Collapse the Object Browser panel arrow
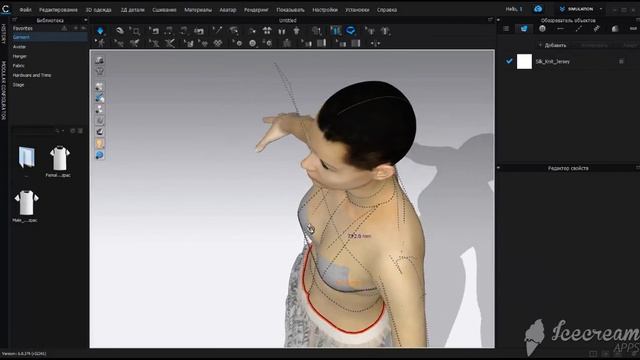 point(498,20)
